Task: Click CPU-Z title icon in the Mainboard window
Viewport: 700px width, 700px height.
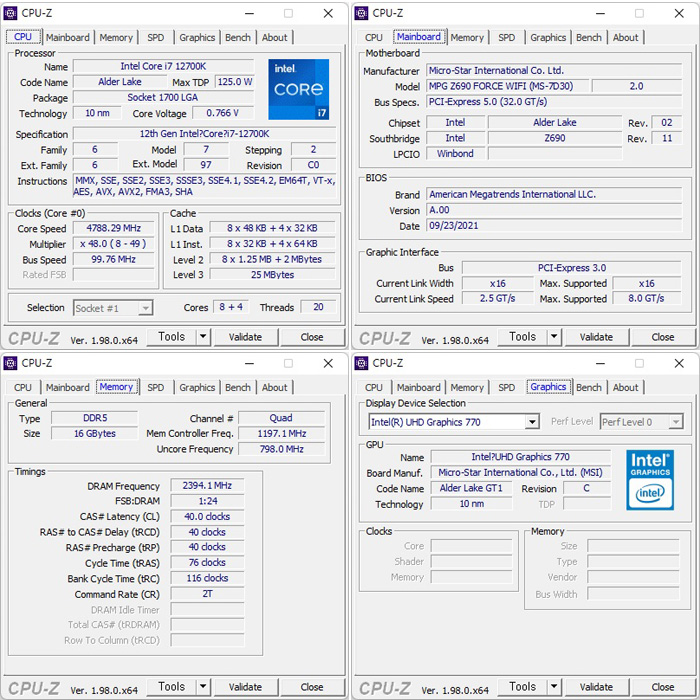Action: (361, 14)
